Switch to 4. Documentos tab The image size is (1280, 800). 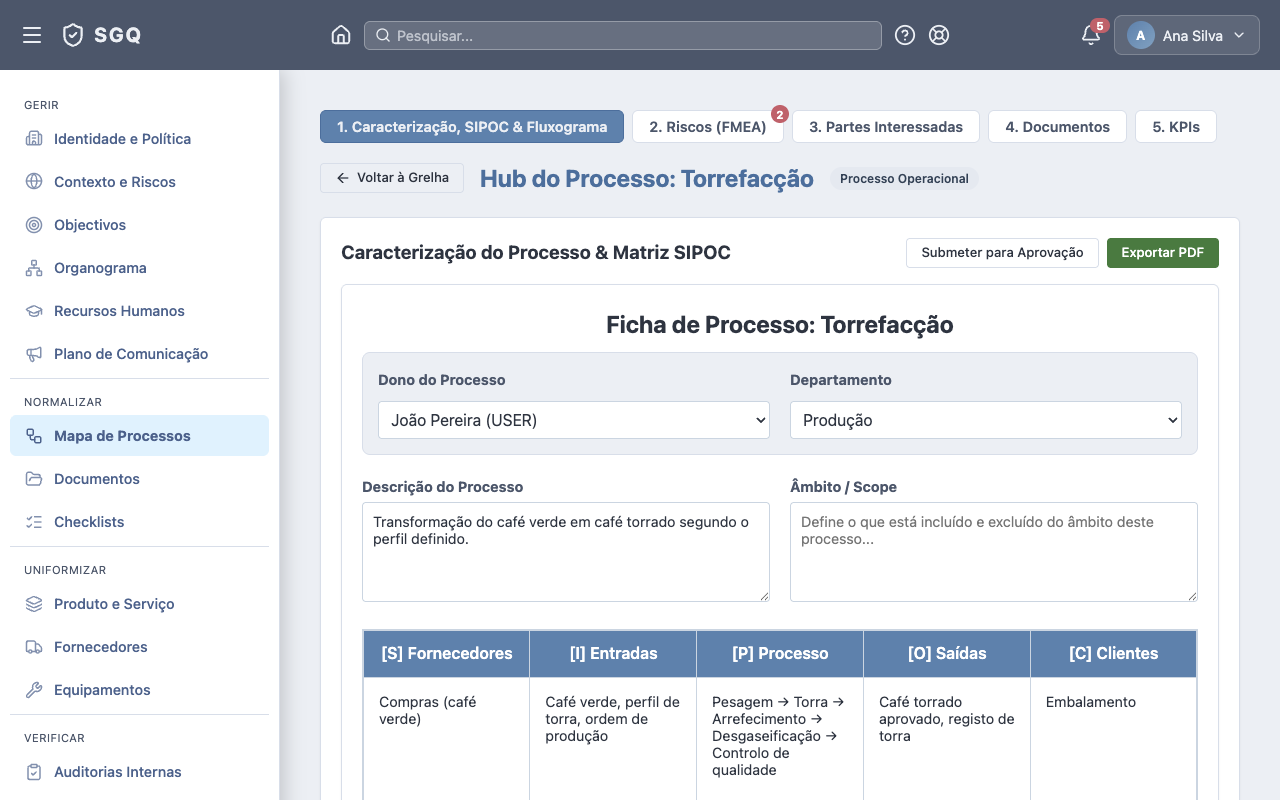1058,127
